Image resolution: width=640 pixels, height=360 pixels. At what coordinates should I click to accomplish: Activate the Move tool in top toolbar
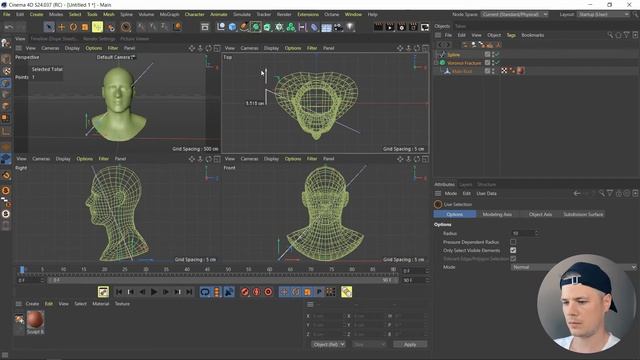(x=61, y=27)
